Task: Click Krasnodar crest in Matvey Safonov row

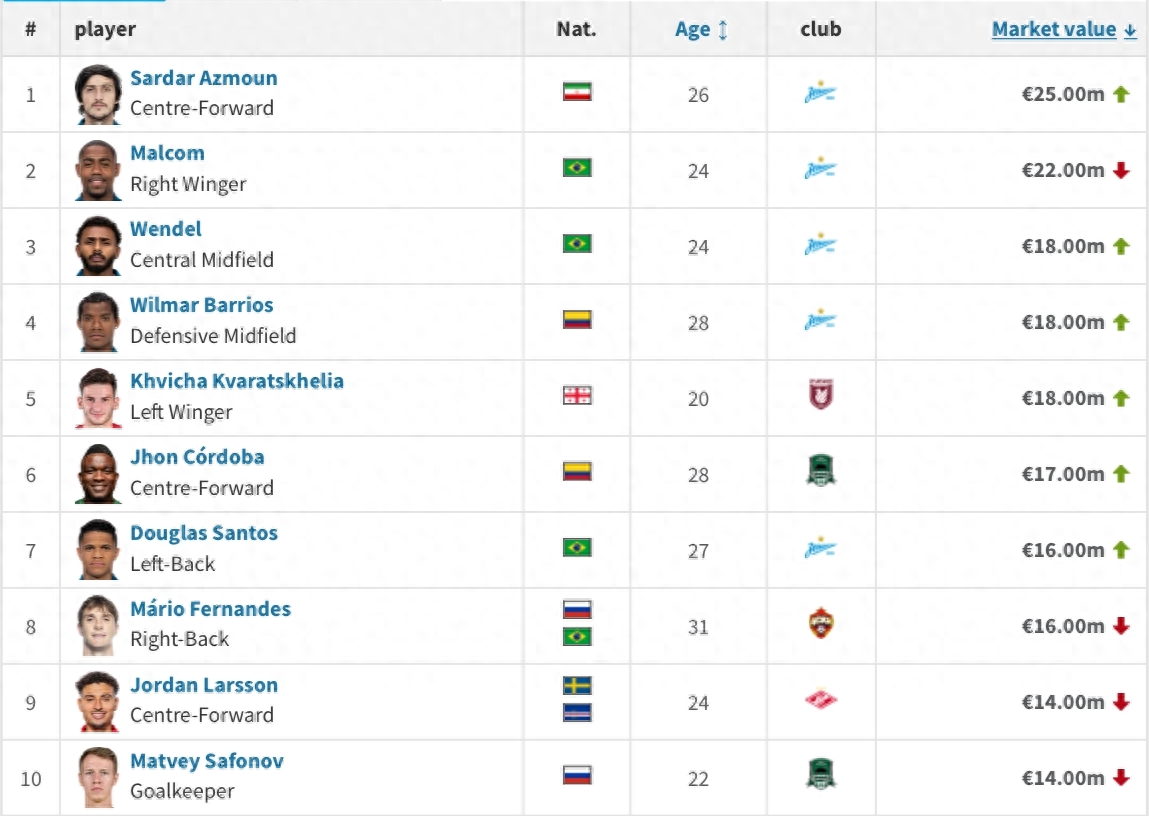Action: (820, 776)
